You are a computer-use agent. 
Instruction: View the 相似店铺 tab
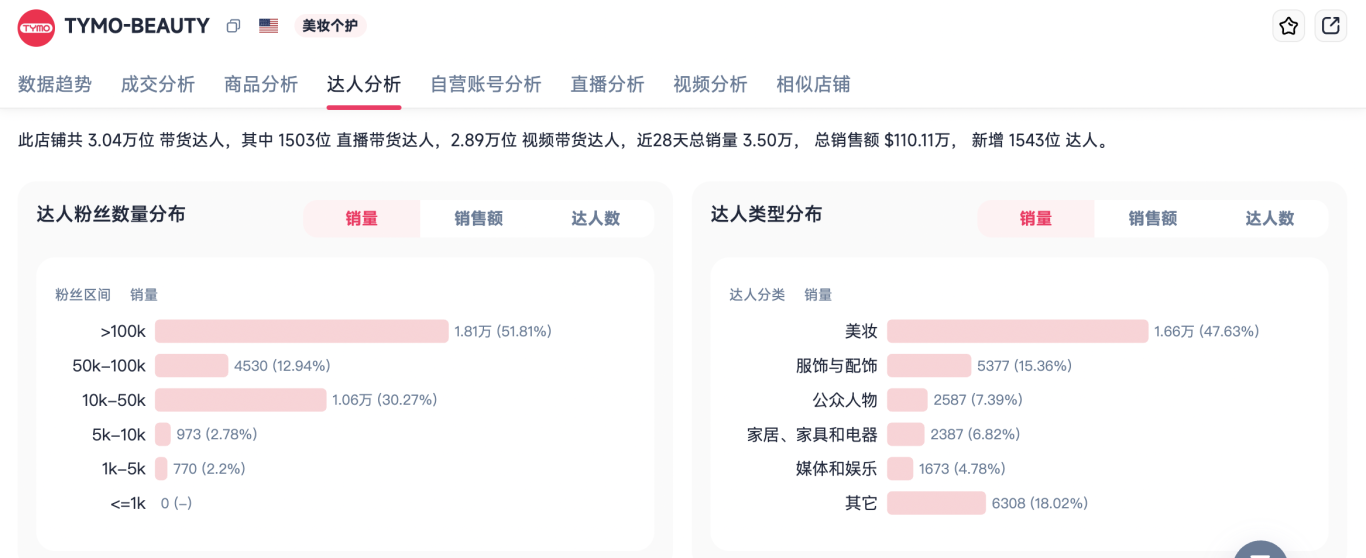click(813, 85)
